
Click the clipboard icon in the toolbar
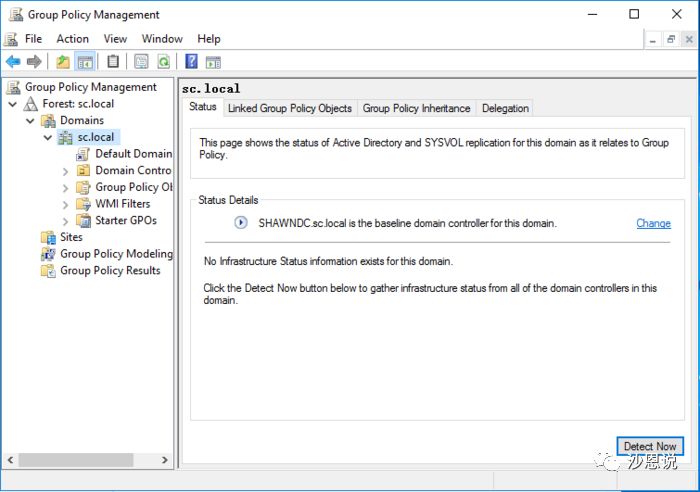pyautogui.click(x=113, y=61)
